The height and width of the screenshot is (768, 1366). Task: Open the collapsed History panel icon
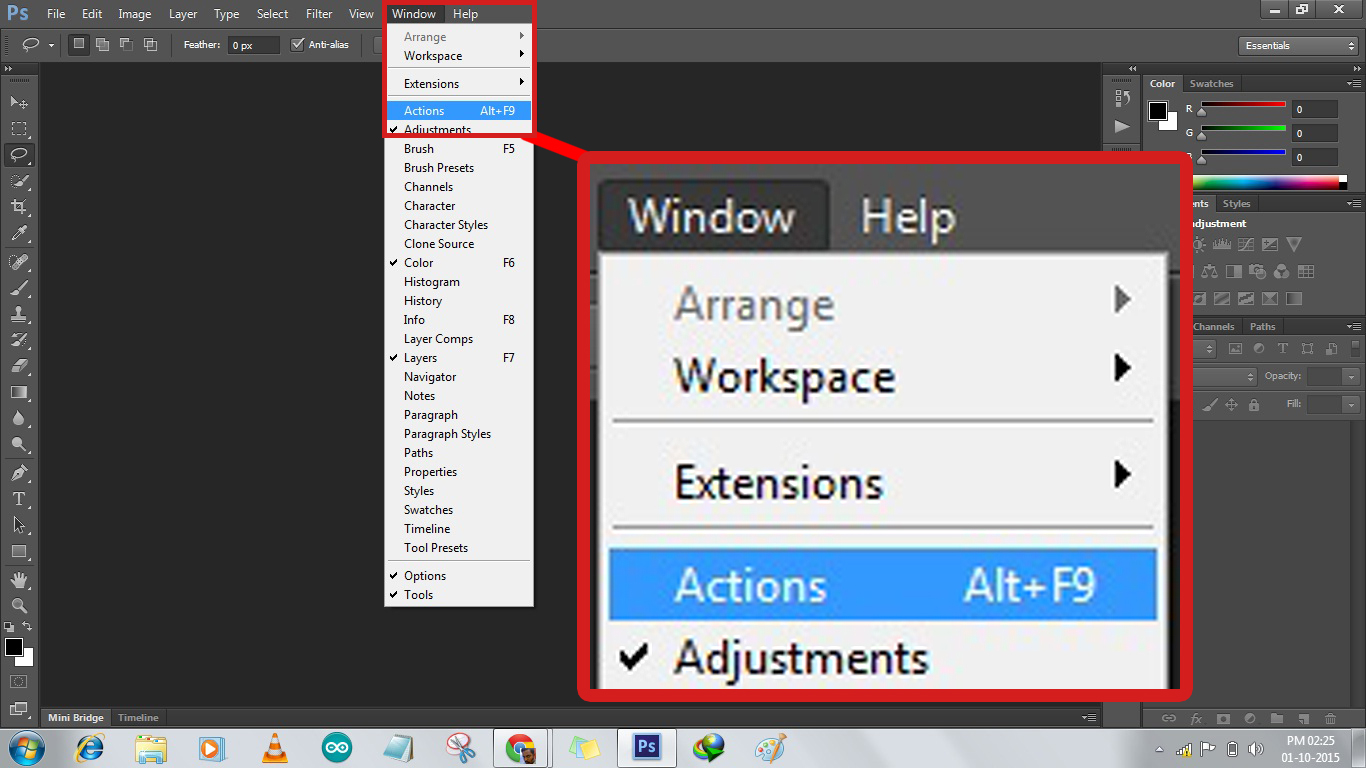(x=1122, y=98)
